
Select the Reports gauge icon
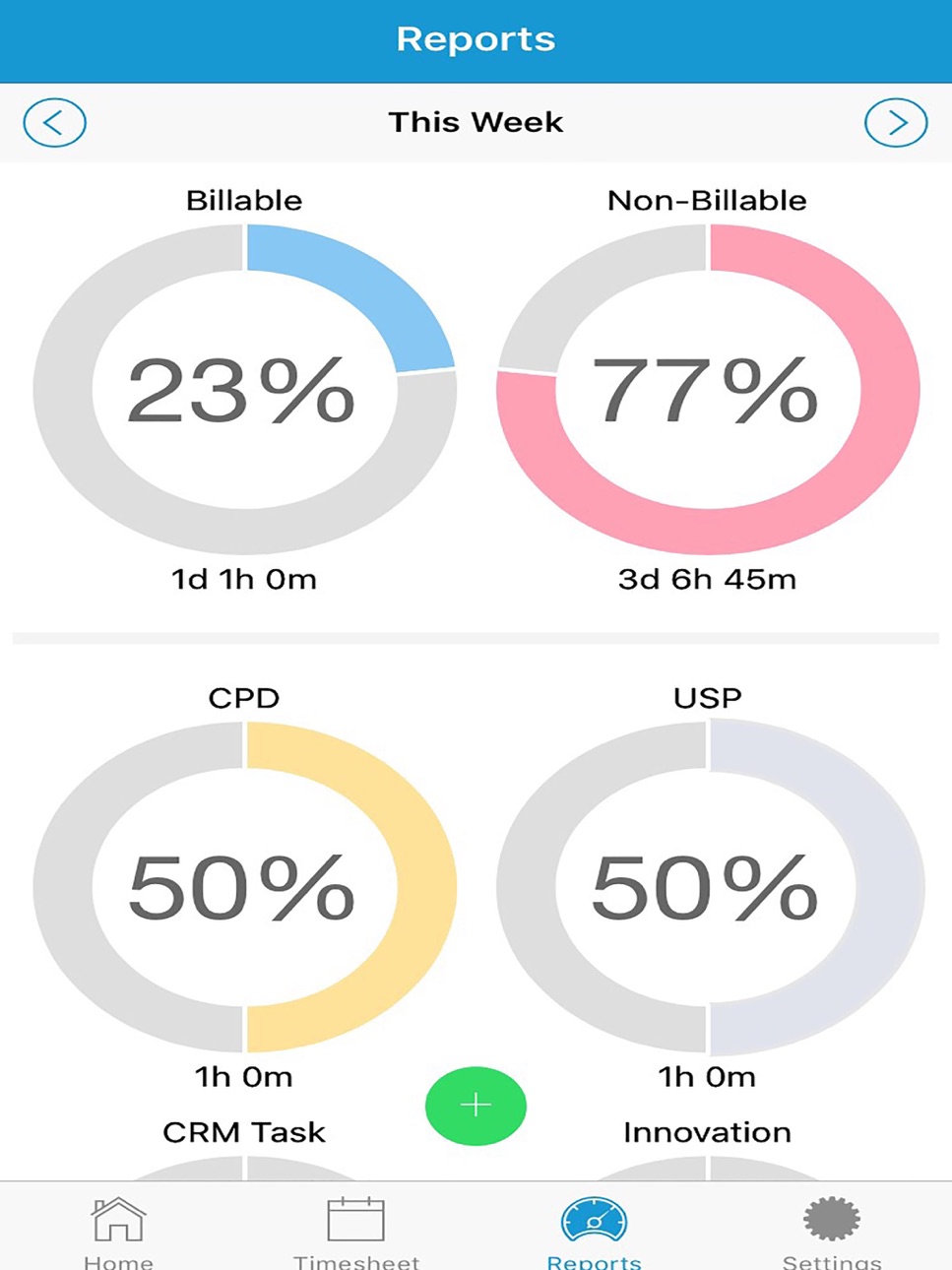click(594, 1219)
